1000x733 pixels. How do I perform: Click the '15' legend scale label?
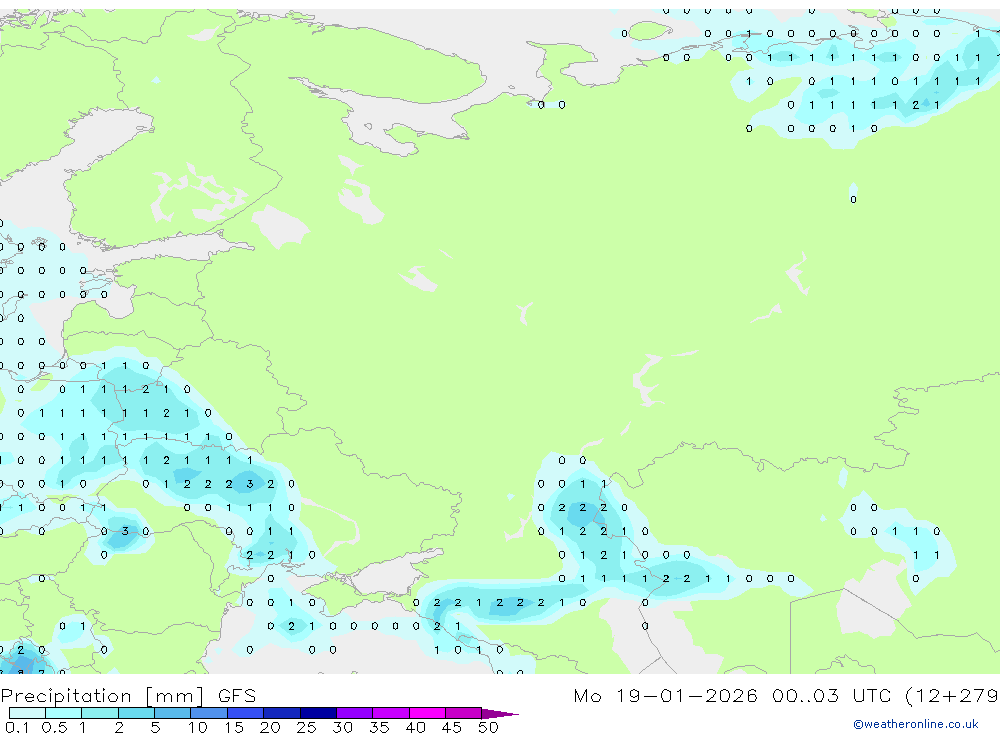[x=234, y=727]
